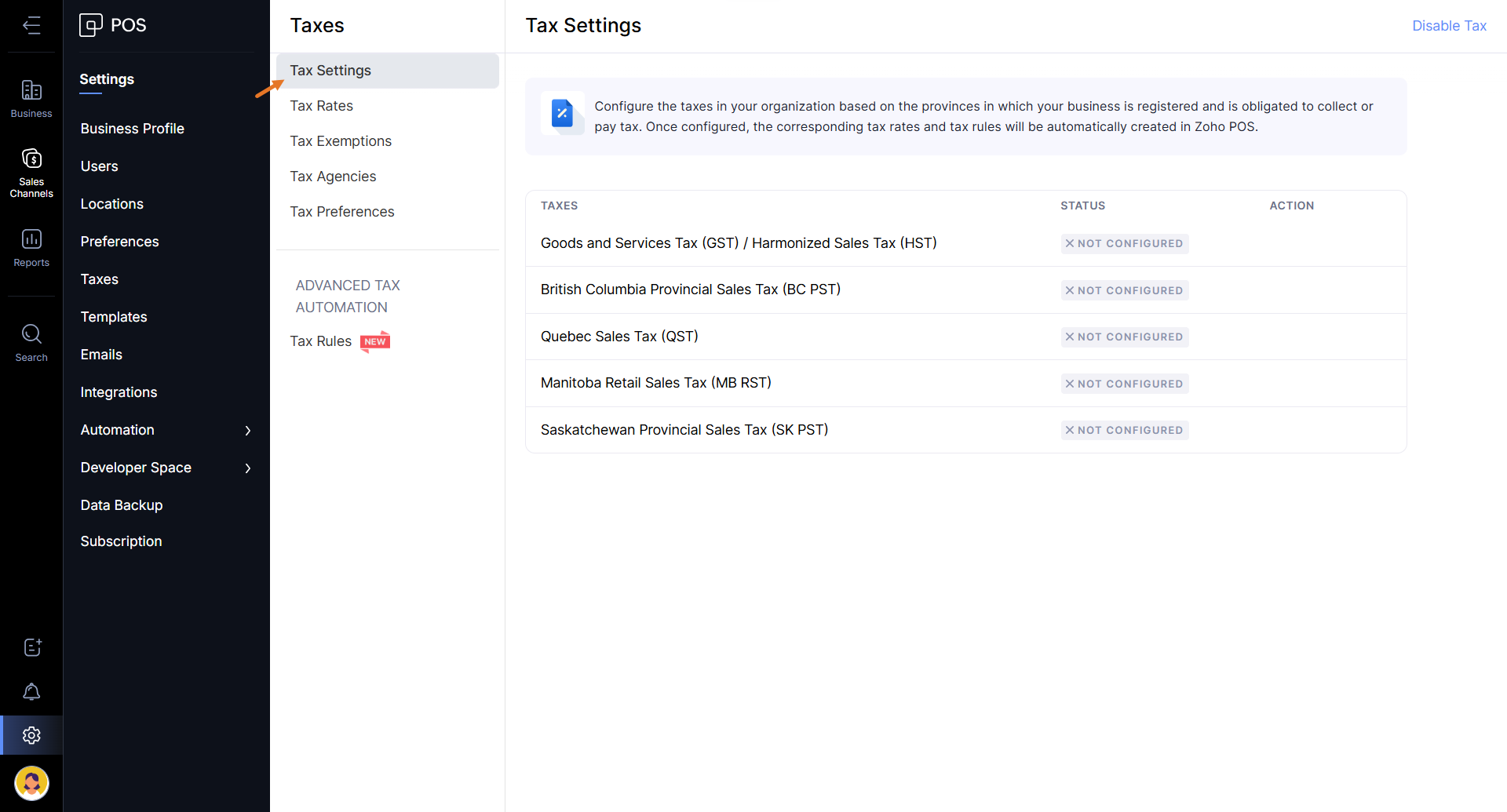Open the Reports icon
1507x812 pixels.
tap(31, 247)
